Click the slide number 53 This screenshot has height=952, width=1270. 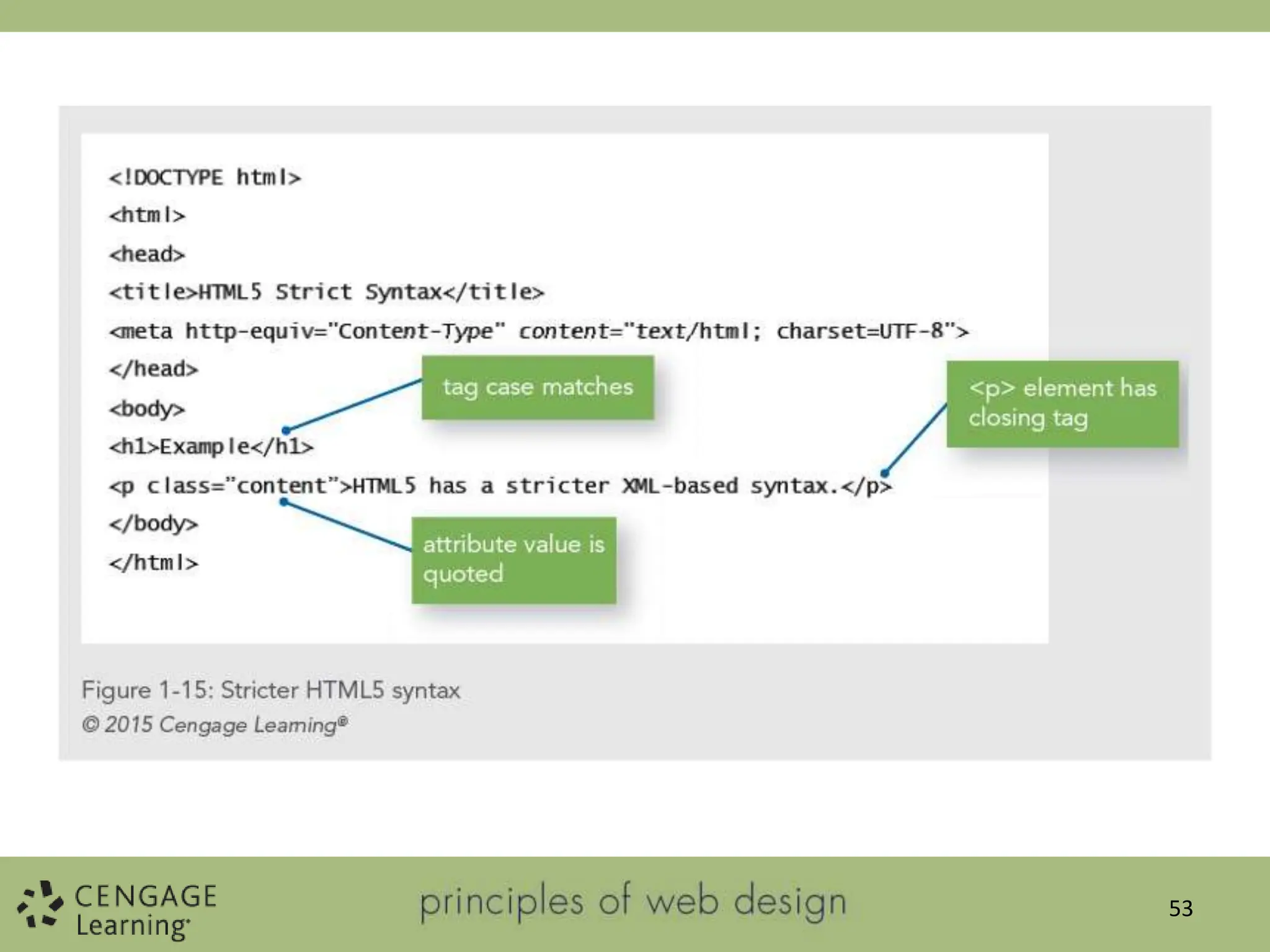tap(1180, 908)
